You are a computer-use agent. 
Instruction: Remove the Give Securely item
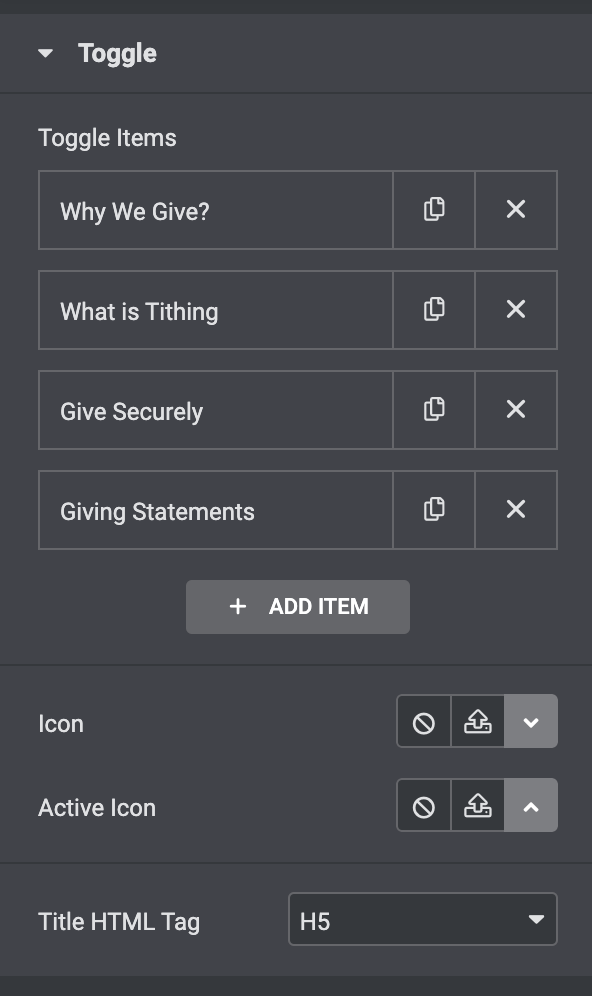(x=516, y=410)
